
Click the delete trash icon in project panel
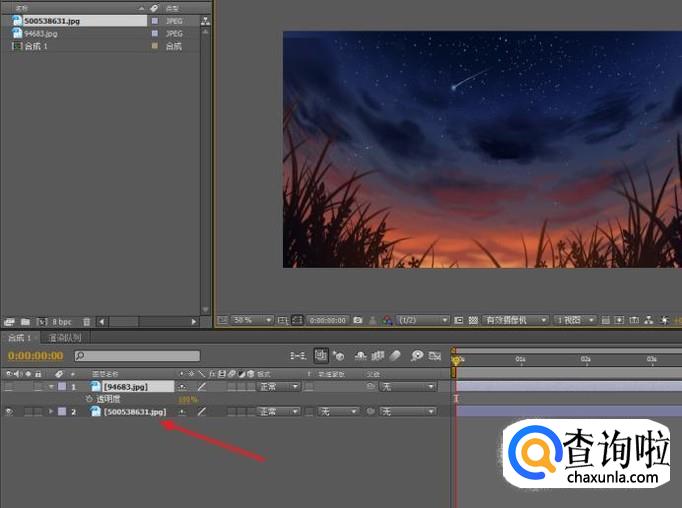click(87, 322)
